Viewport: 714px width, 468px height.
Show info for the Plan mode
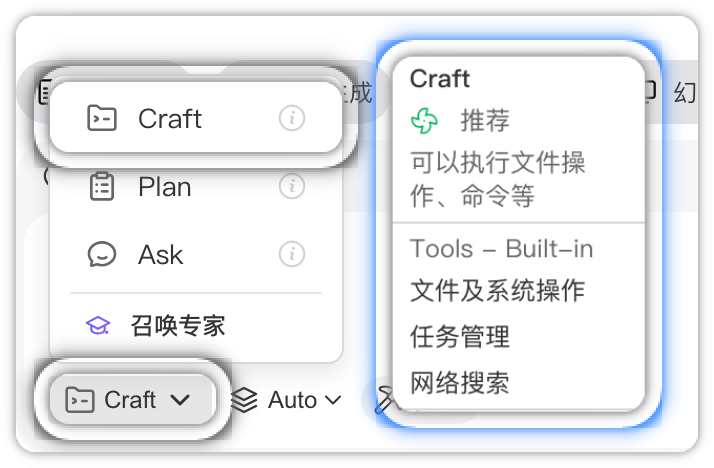coord(291,186)
